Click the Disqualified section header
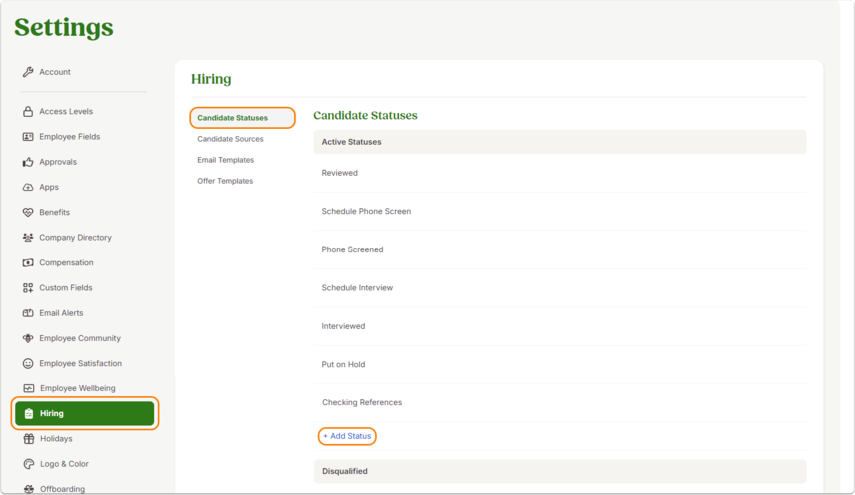The width and height of the screenshot is (855, 495). click(x=559, y=471)
